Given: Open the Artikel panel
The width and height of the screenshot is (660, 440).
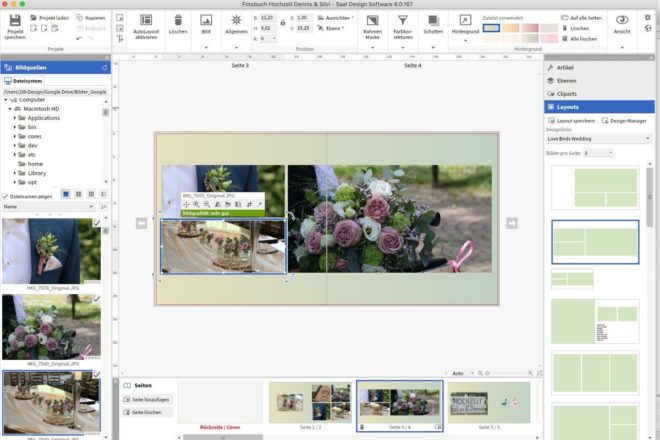Looking at the screenshot, I should point(599,67).
